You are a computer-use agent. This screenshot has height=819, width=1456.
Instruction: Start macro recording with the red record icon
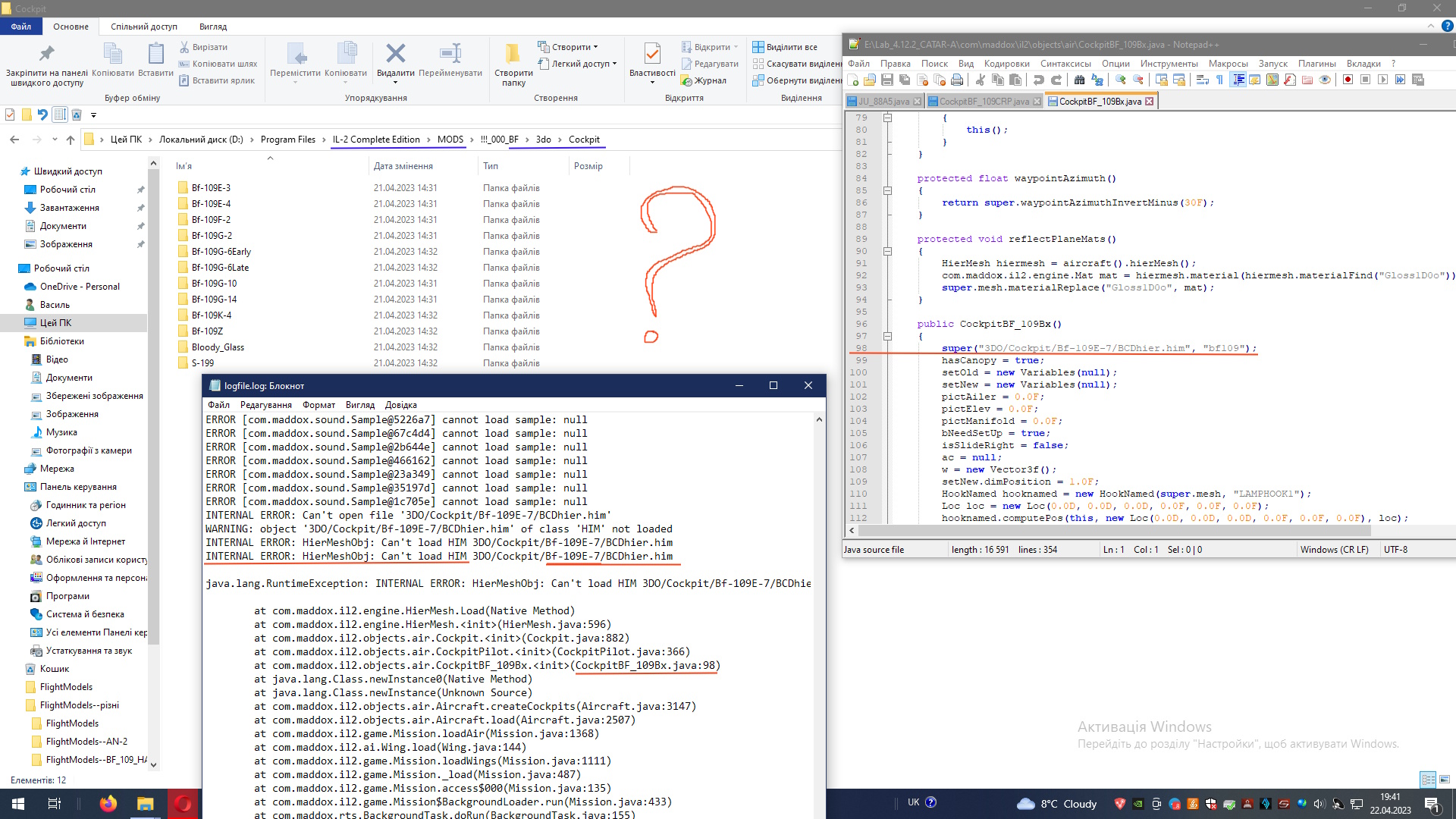pos(1348,80)
